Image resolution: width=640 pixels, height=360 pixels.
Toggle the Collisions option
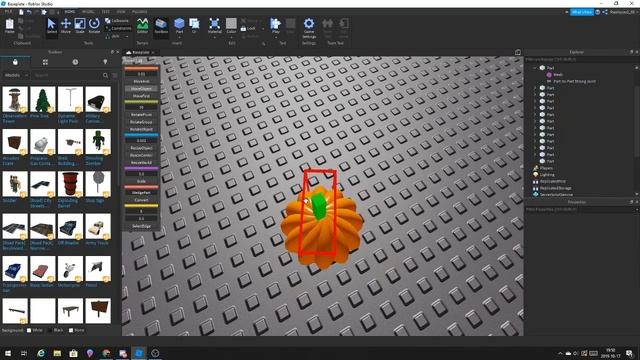[x=117, y=20]
